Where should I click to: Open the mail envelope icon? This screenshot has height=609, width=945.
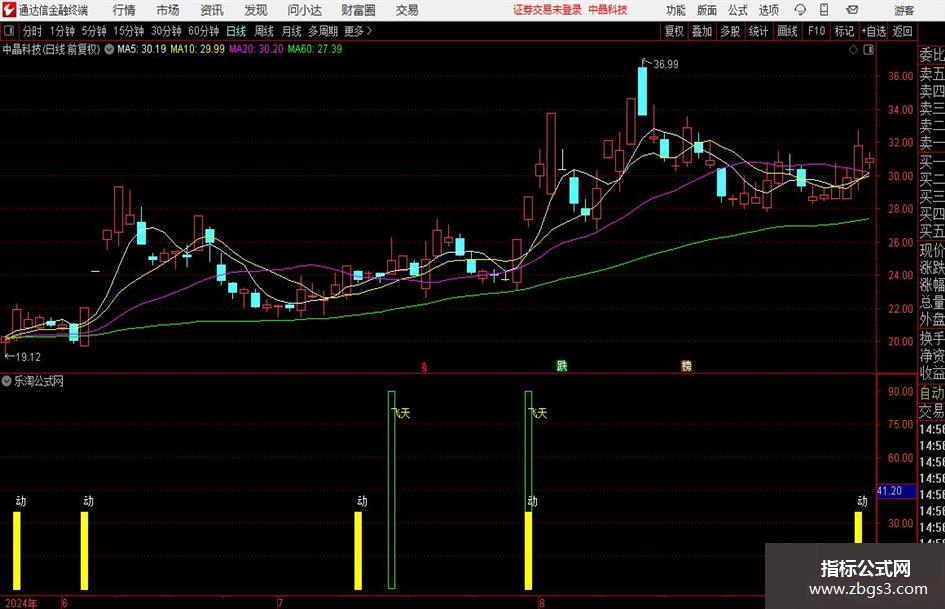point(852,10)
